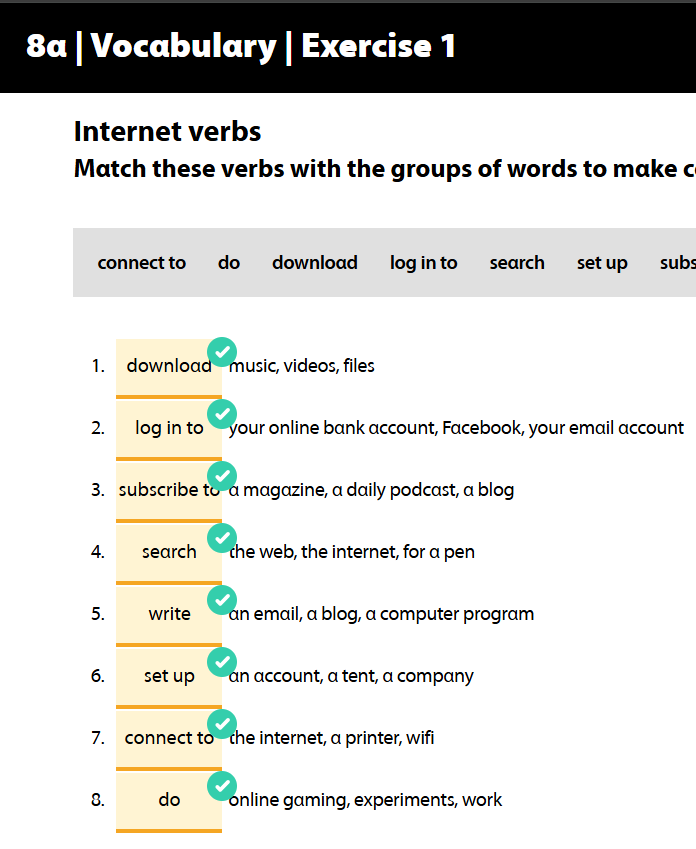The height and width of the screenshot is (849, 696).
Task: Select answer box 3 with 'subscribe to'
Action: coord(168,491)
